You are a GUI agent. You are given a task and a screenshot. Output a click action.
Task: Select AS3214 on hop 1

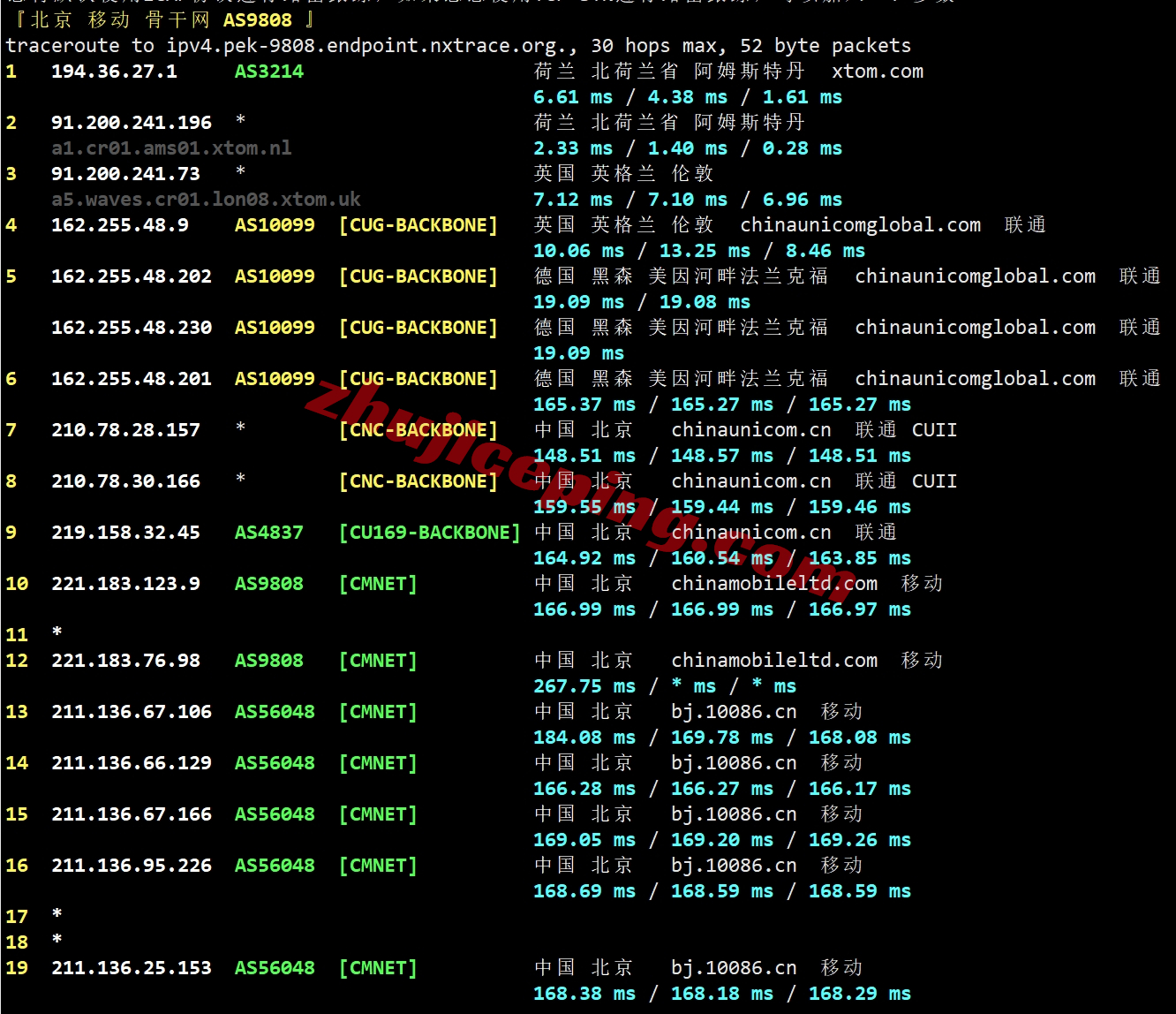[x=269, y=72]
